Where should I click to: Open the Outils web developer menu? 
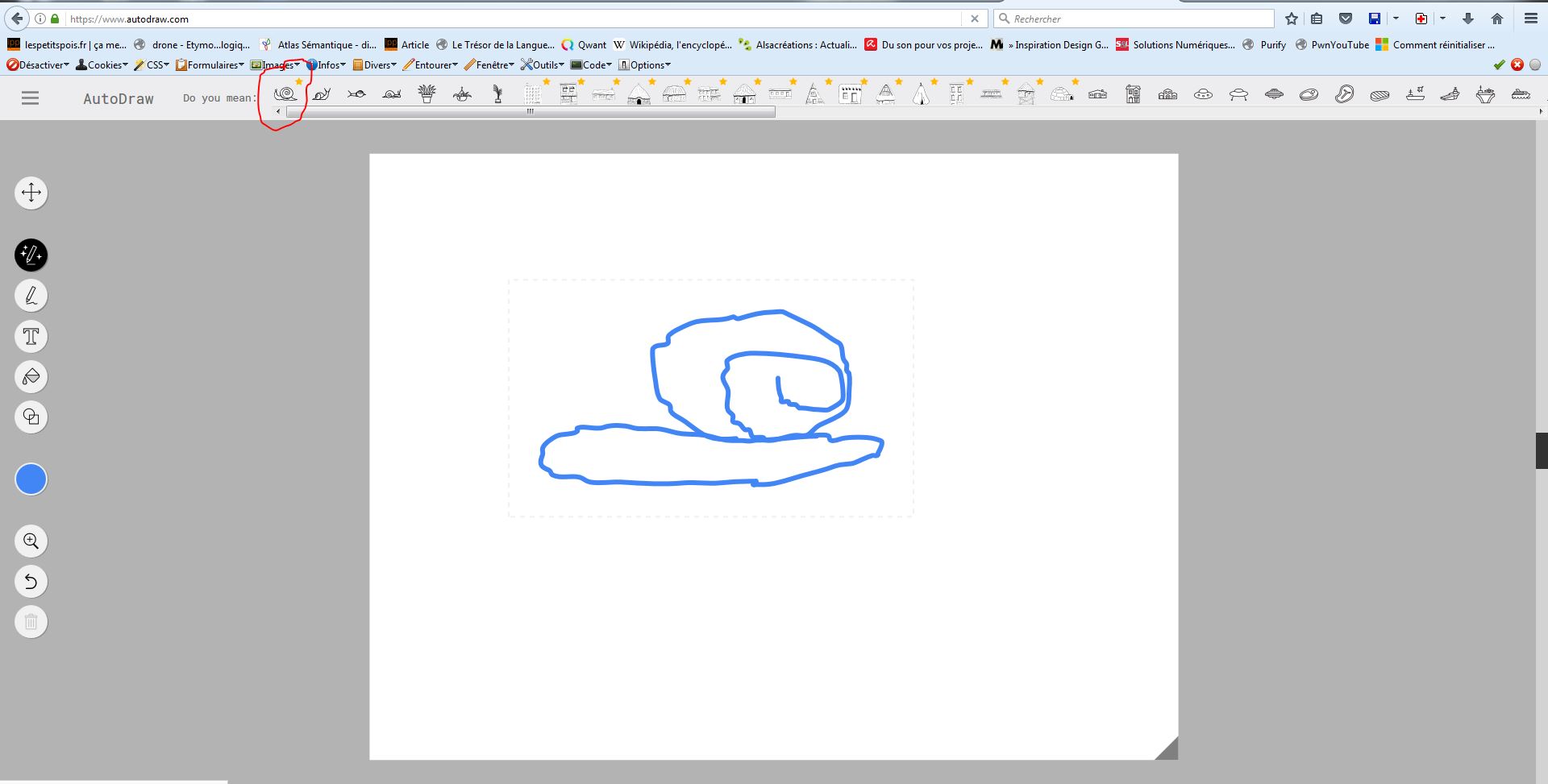pyautogui.click(x=543, y=65)
